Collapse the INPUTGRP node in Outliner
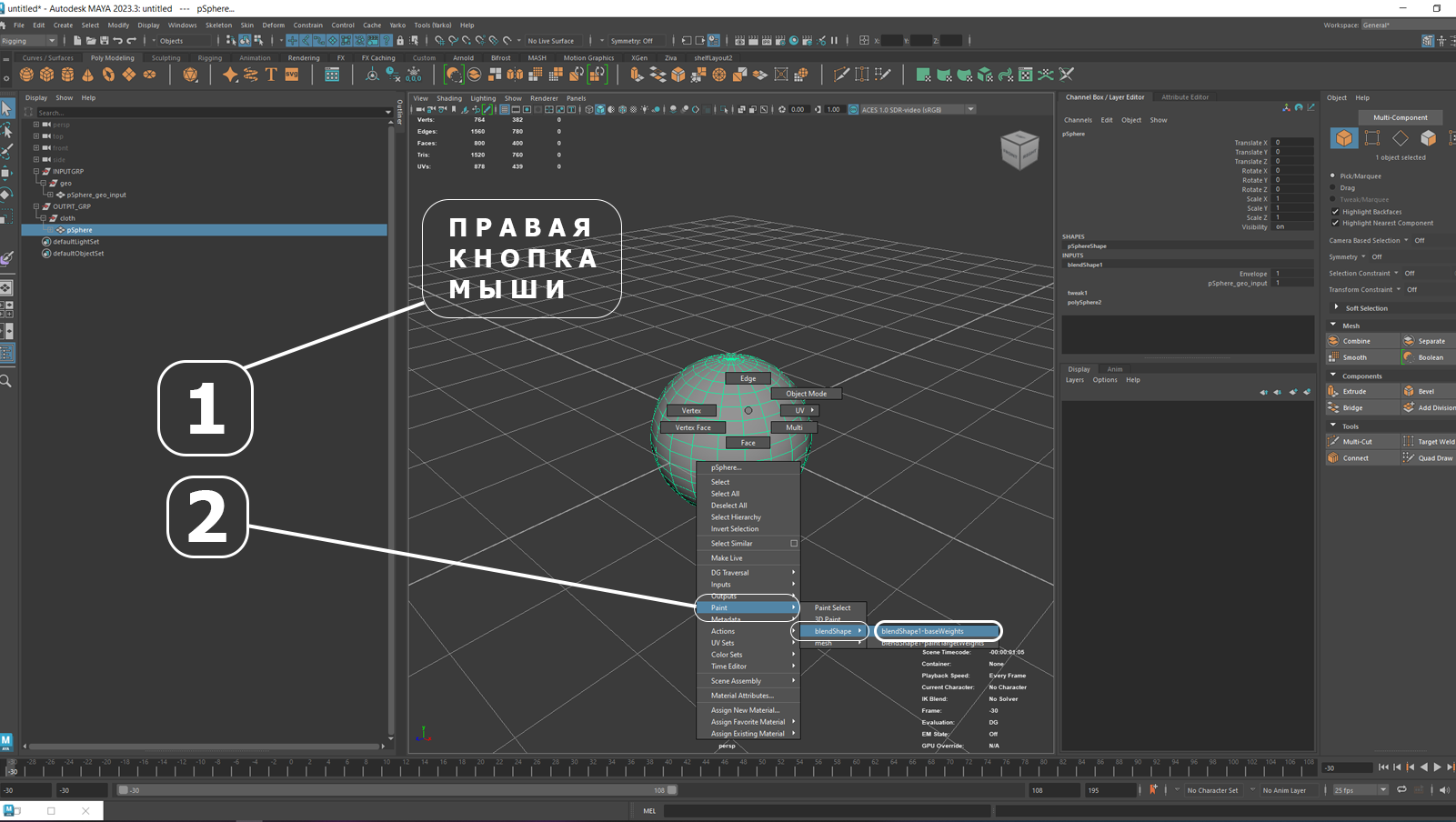 (36, 171)
